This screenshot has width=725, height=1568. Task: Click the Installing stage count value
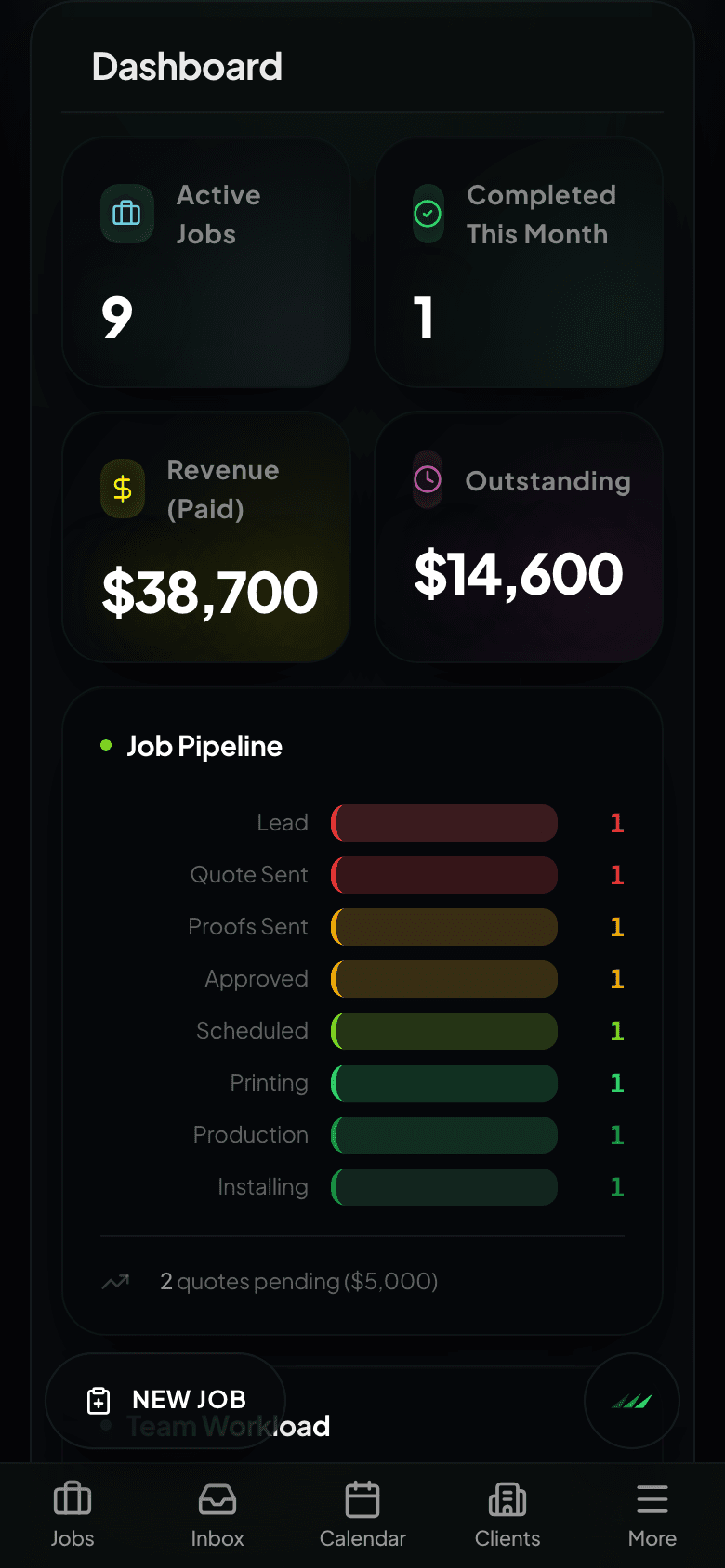point(616,1186)
